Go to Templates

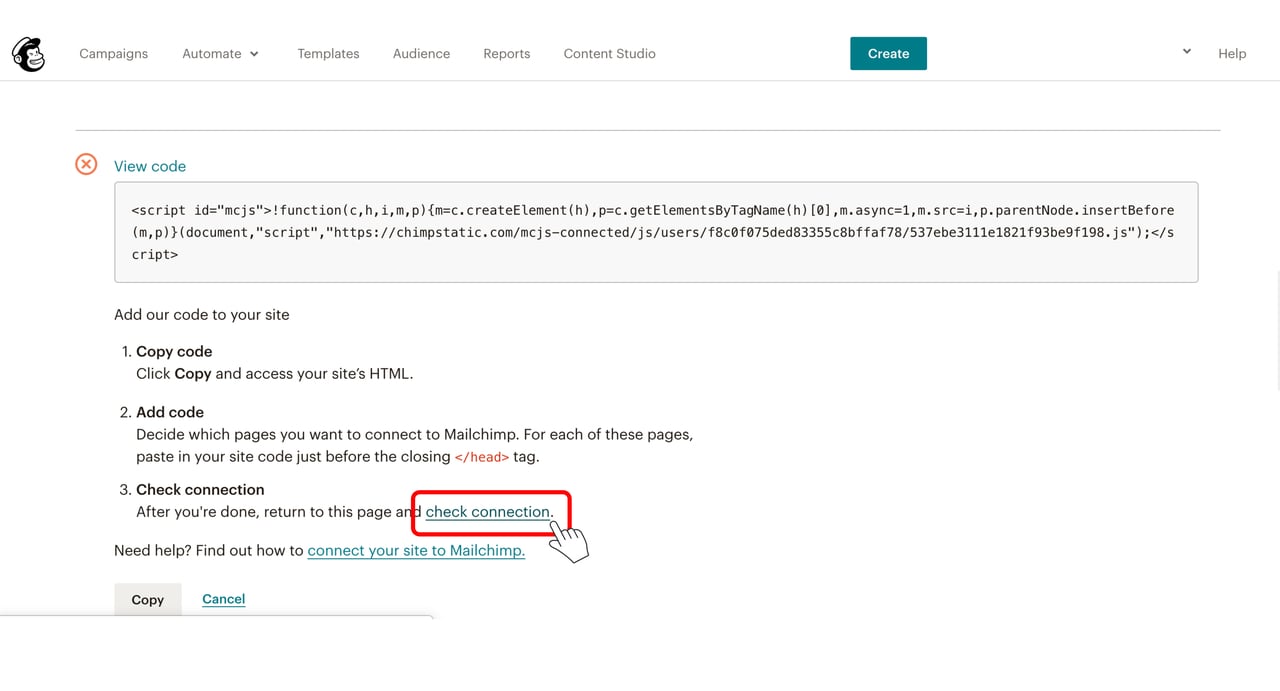tap(328, 54)
